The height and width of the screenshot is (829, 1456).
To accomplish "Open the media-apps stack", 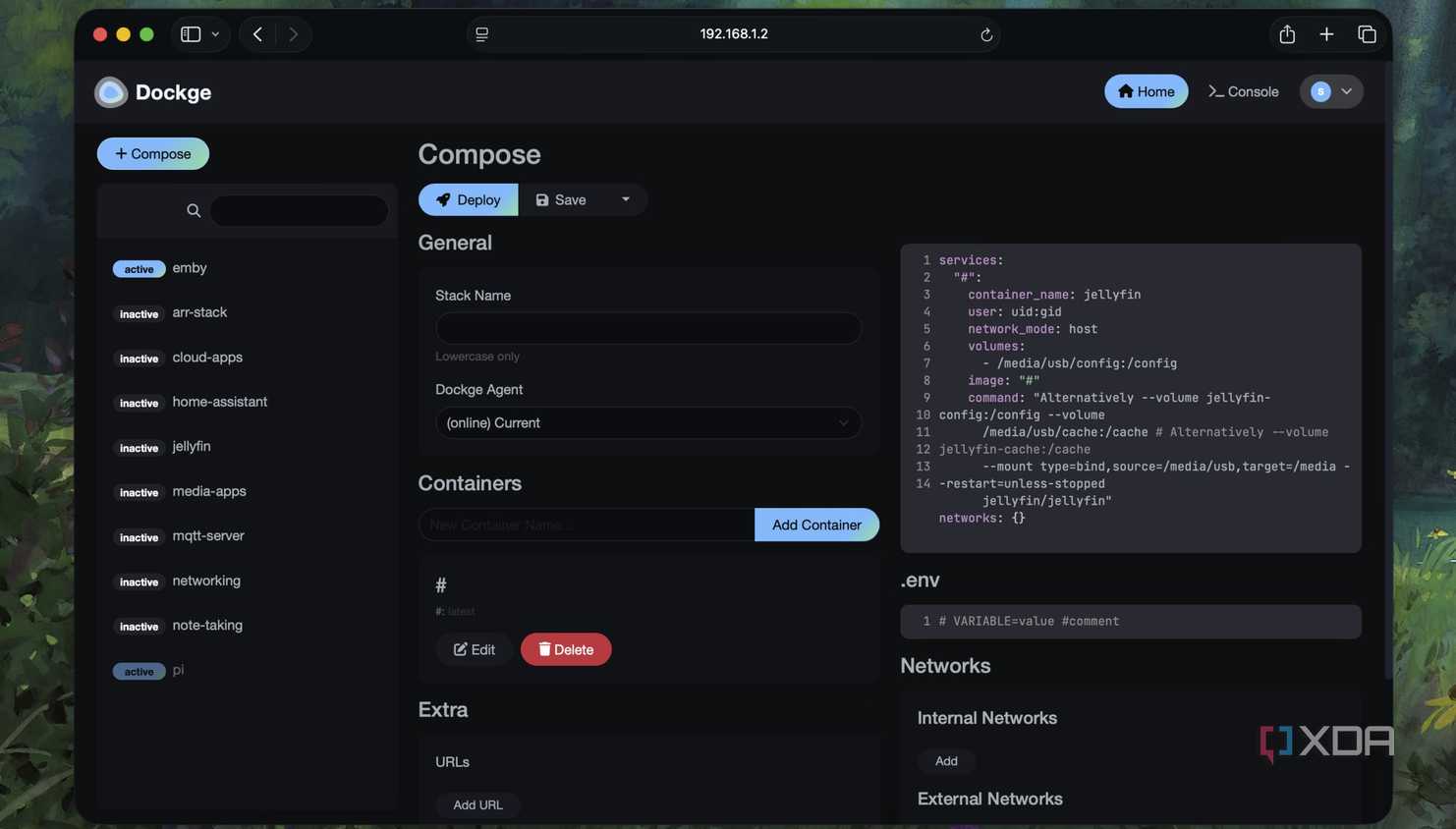I will [209, 491].
